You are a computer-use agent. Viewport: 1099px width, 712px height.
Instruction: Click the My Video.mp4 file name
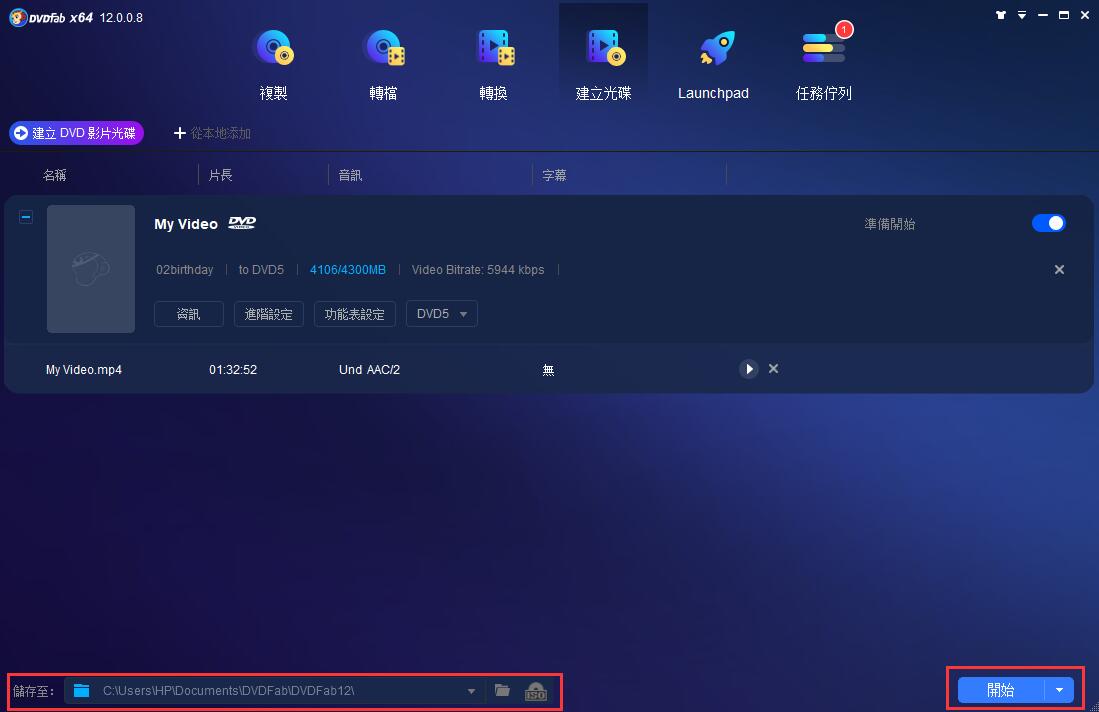pyautogui.click(x=83, y=369)
